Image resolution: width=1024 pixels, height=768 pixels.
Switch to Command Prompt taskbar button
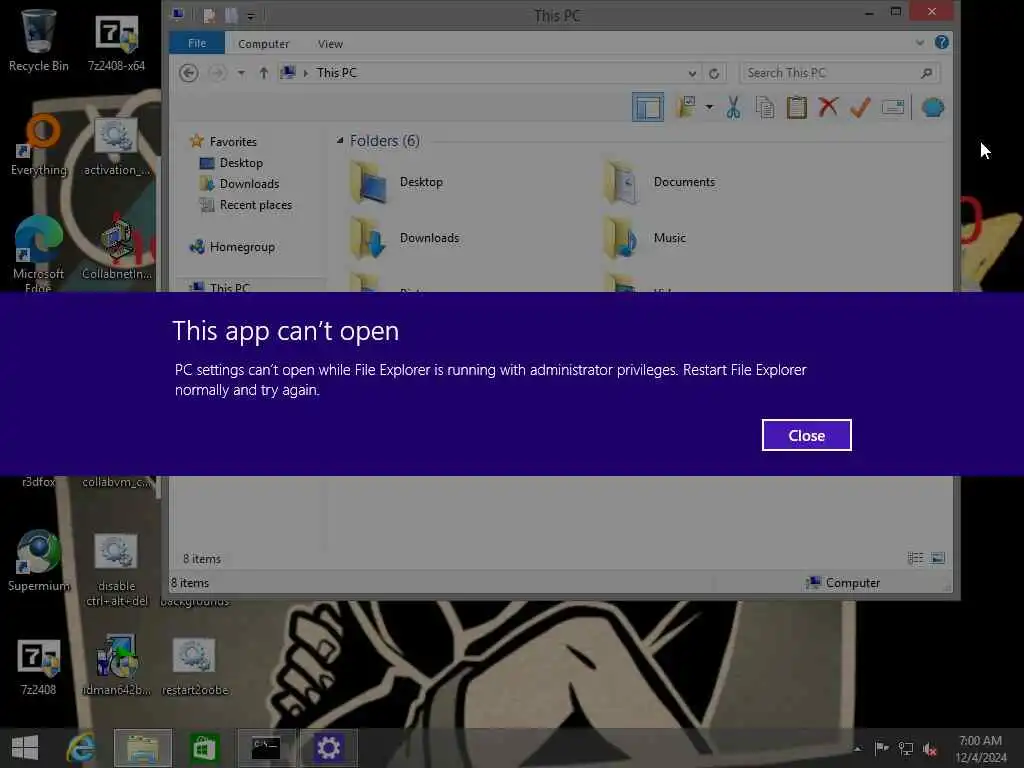tap(266, 748)
